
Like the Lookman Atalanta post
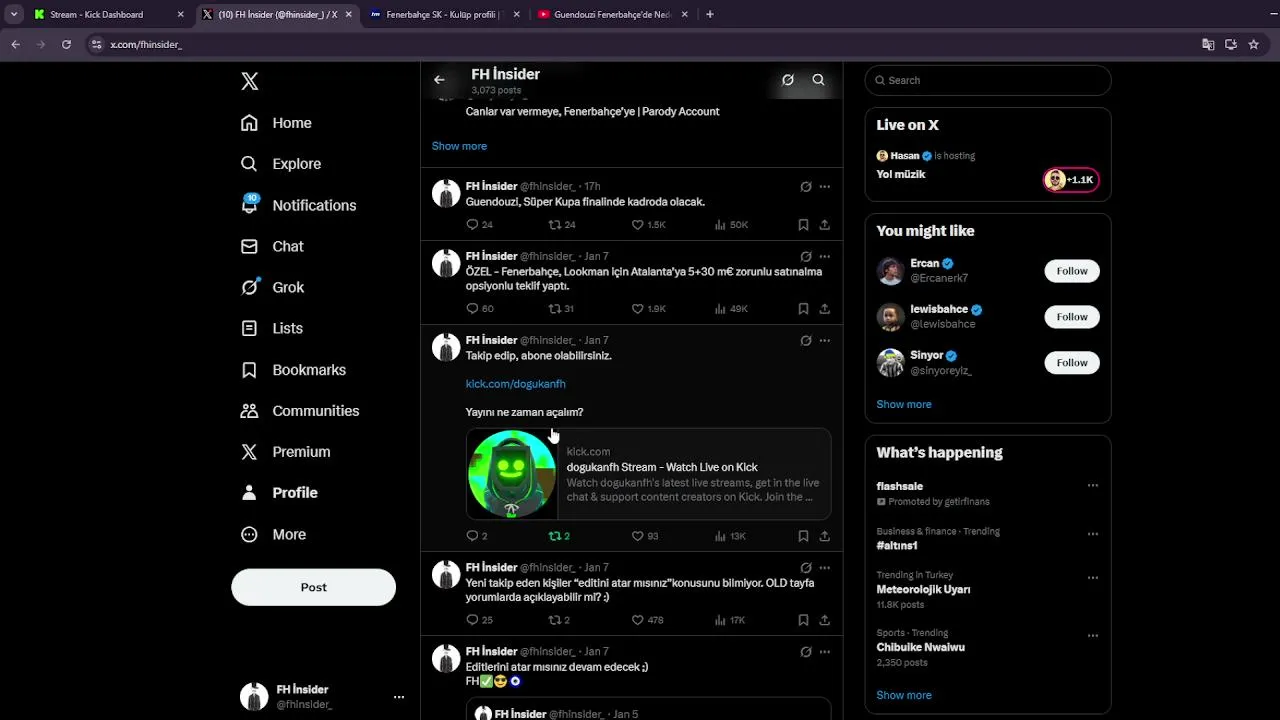648,309
